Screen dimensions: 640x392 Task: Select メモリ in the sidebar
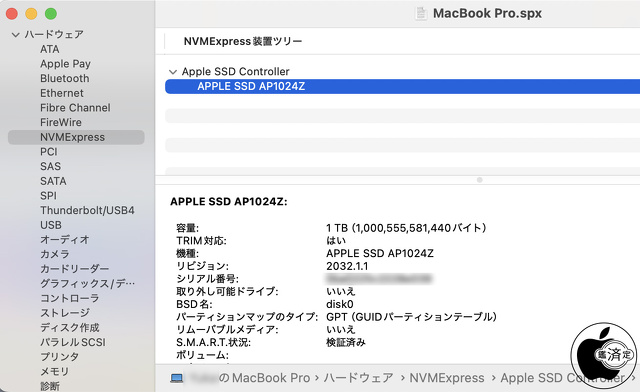[55, 372]
